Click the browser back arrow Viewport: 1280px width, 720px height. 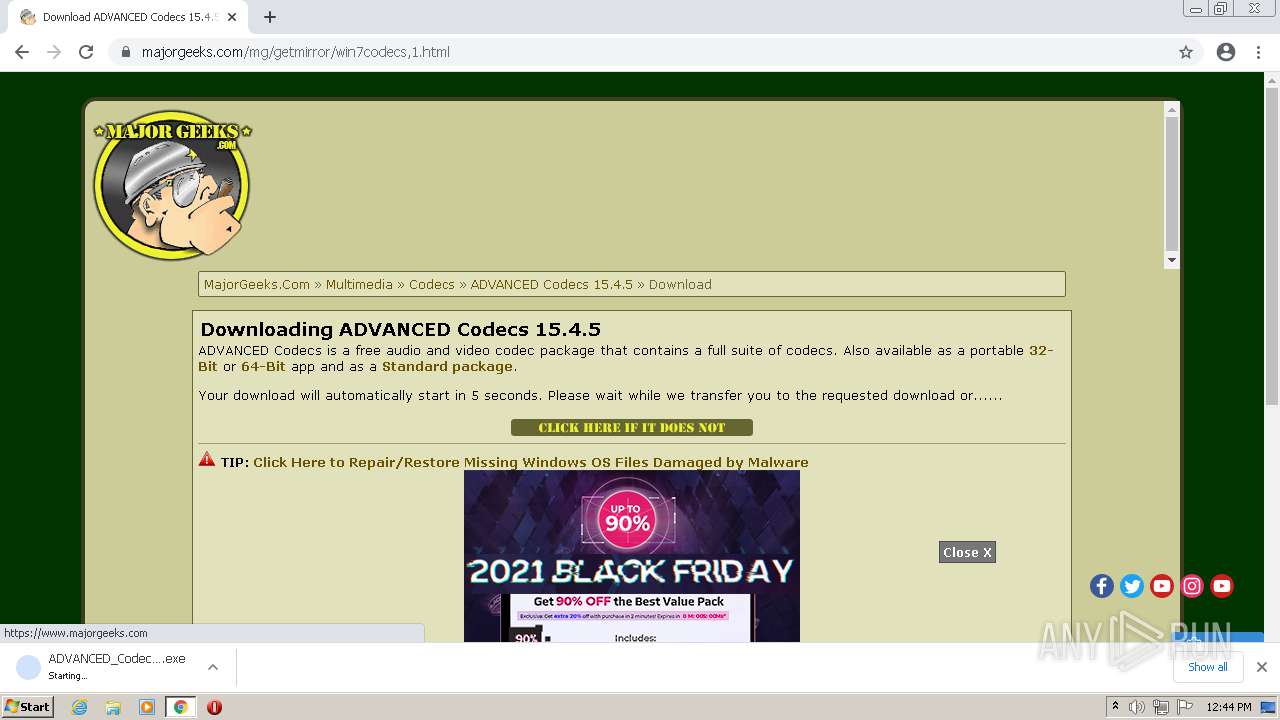pyautogui.click(x=22, y=52)
